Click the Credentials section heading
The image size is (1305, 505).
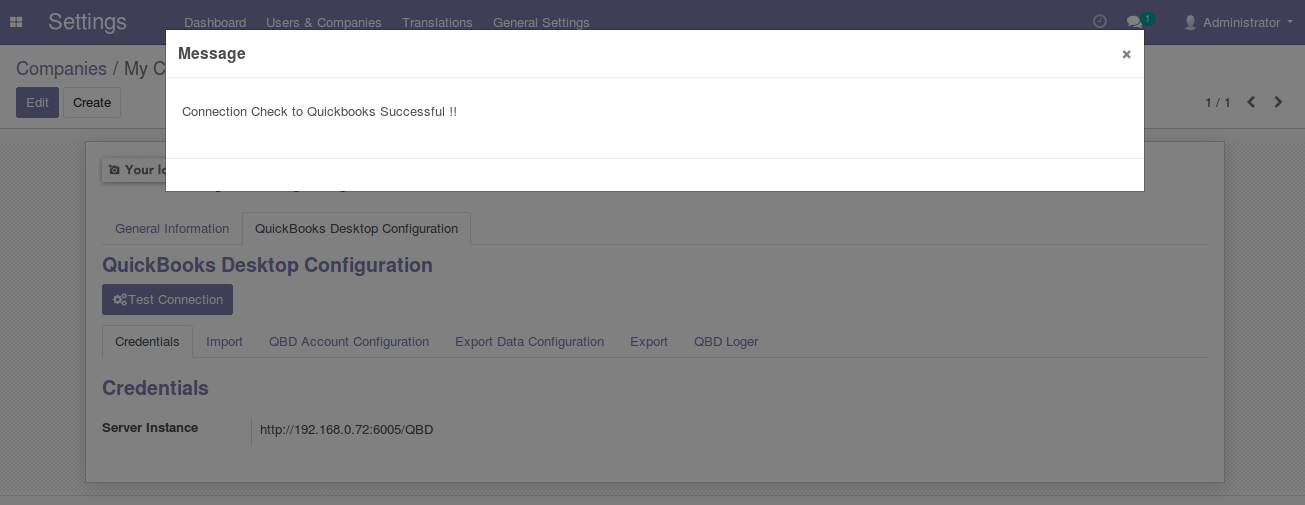pyautogui.click(x=155, y=388)
